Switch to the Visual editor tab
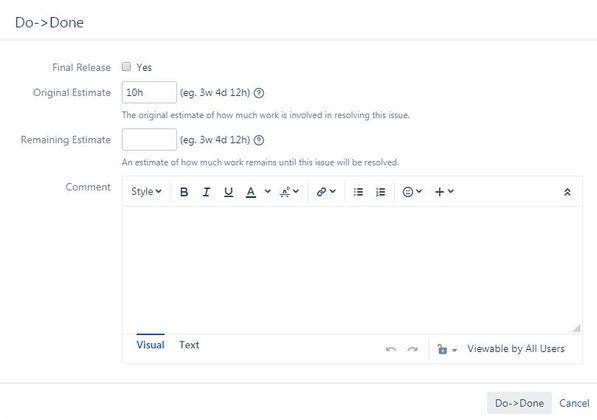 150,345
